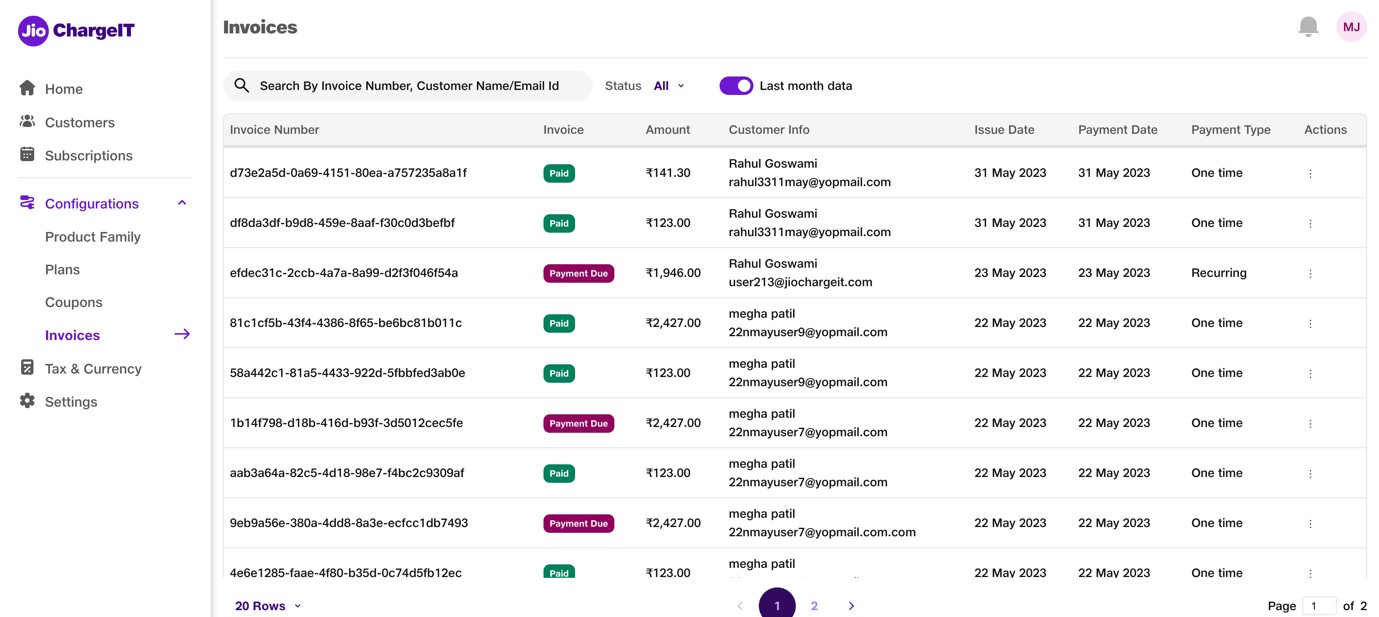
Task: Open actions menu for invoice efdec31c
Action: click(1310, 273)
